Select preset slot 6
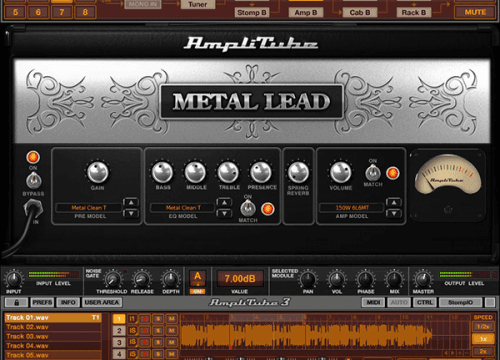 pyautogui.click(x=38, y=12)
